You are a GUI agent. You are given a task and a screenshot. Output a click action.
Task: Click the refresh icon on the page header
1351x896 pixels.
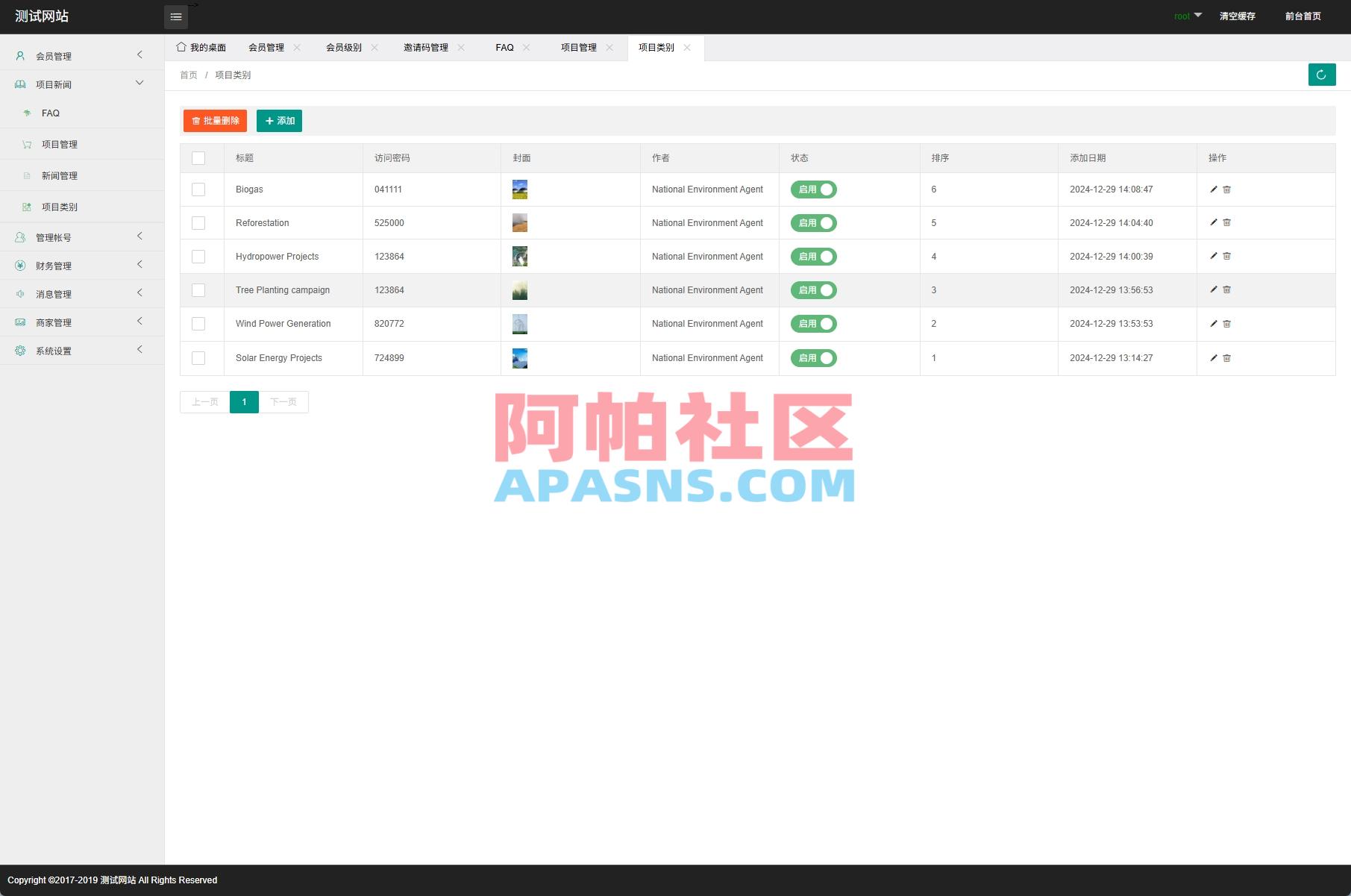[1321, 75]
